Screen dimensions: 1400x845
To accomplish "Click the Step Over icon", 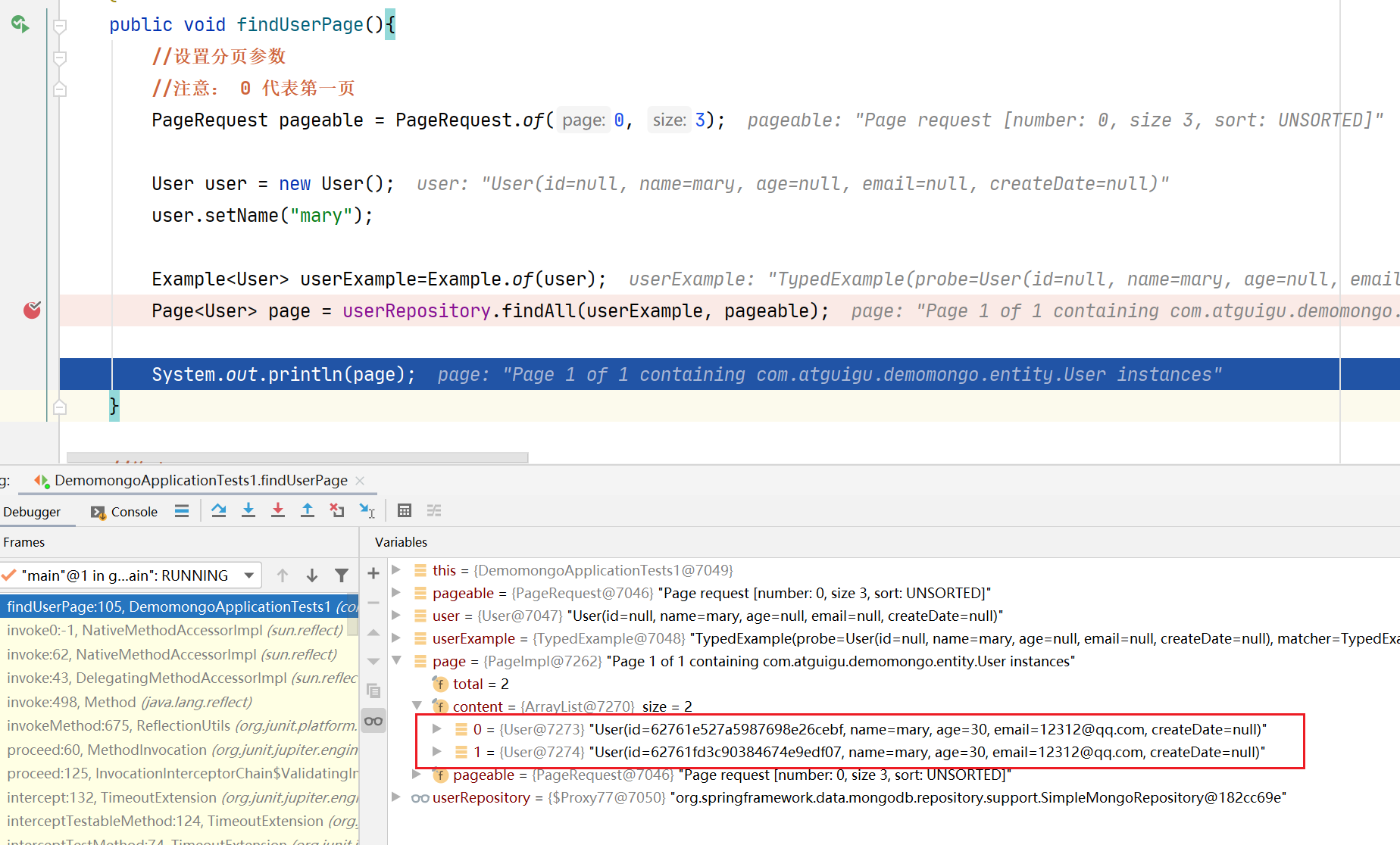I will pos(219,511).
